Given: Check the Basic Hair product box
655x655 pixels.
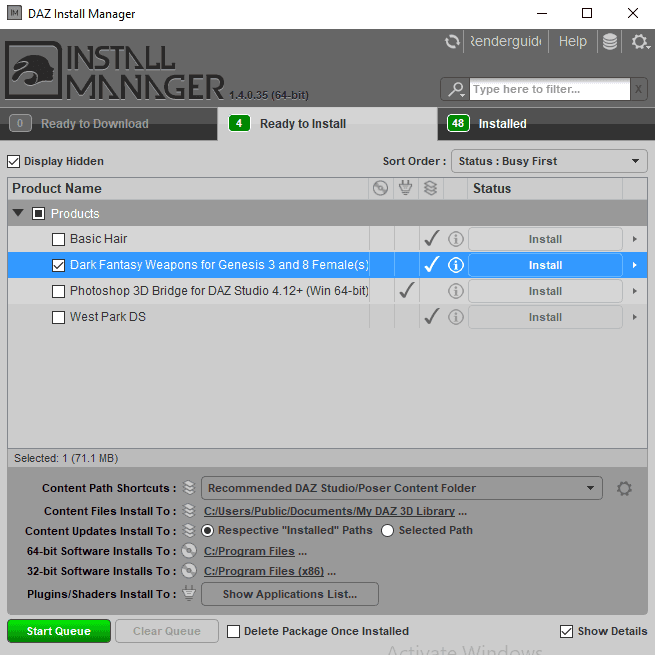Looking at the screenshot, I should pos(58,239).
